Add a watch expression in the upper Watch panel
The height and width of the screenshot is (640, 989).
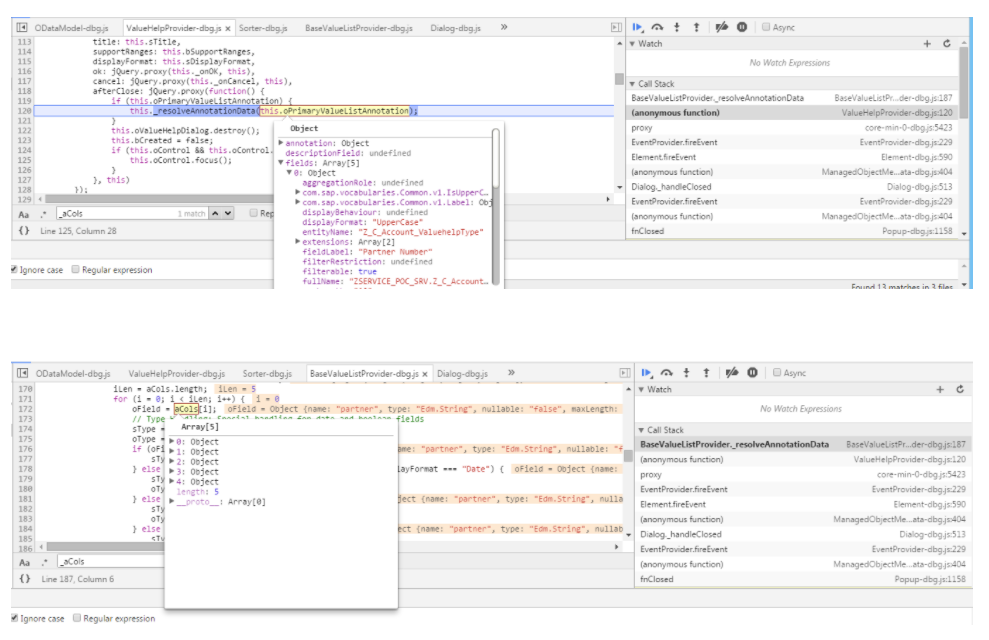tap(927, 44)
